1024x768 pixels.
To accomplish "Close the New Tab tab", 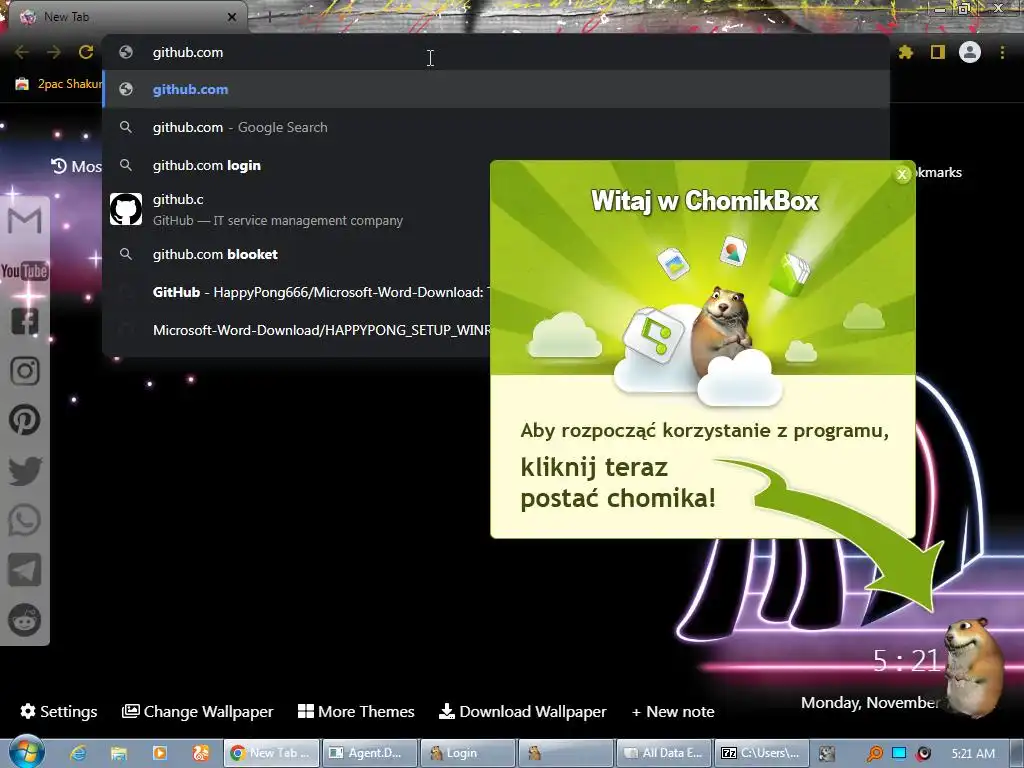I will tap(232, 17).
